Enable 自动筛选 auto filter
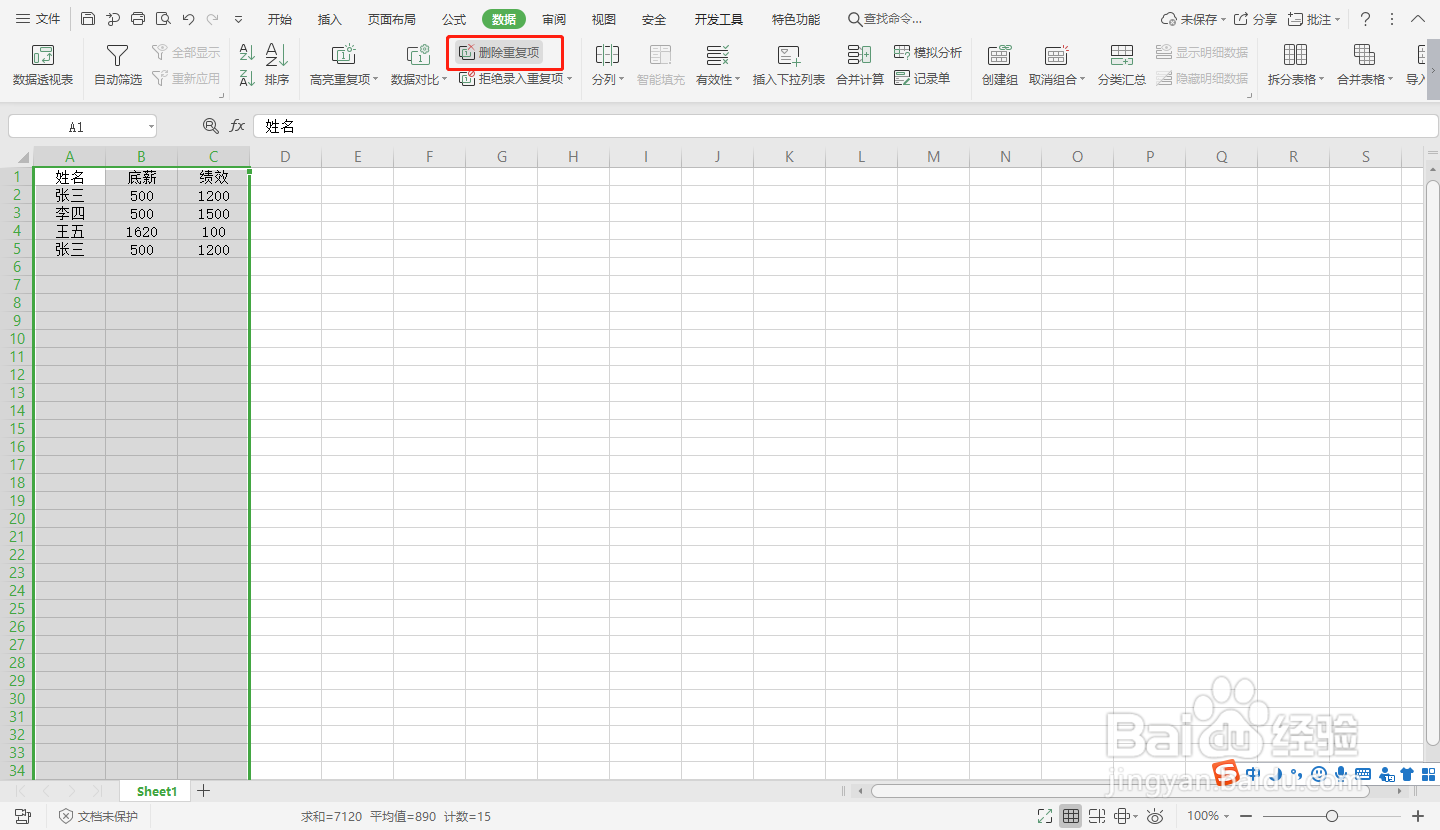Screen dimensions: 1440x830 [118, 65]
